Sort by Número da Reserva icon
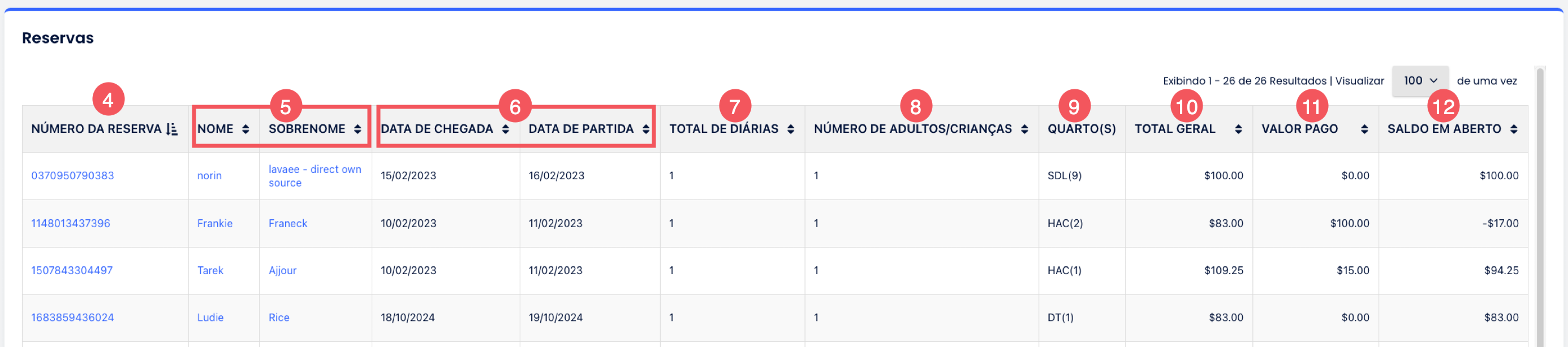 [173, 129]
